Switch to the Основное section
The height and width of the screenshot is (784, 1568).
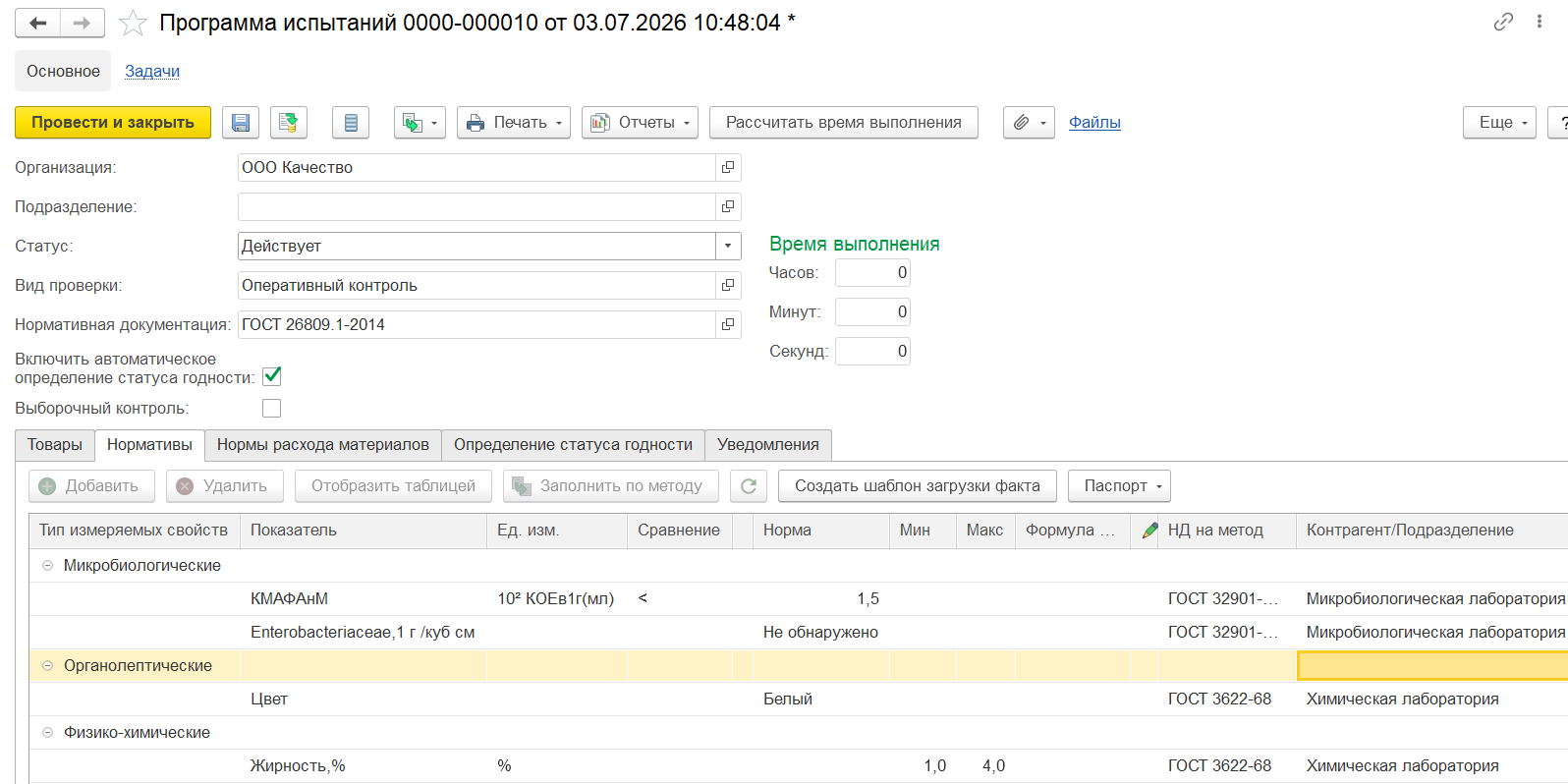coord(63,72)
